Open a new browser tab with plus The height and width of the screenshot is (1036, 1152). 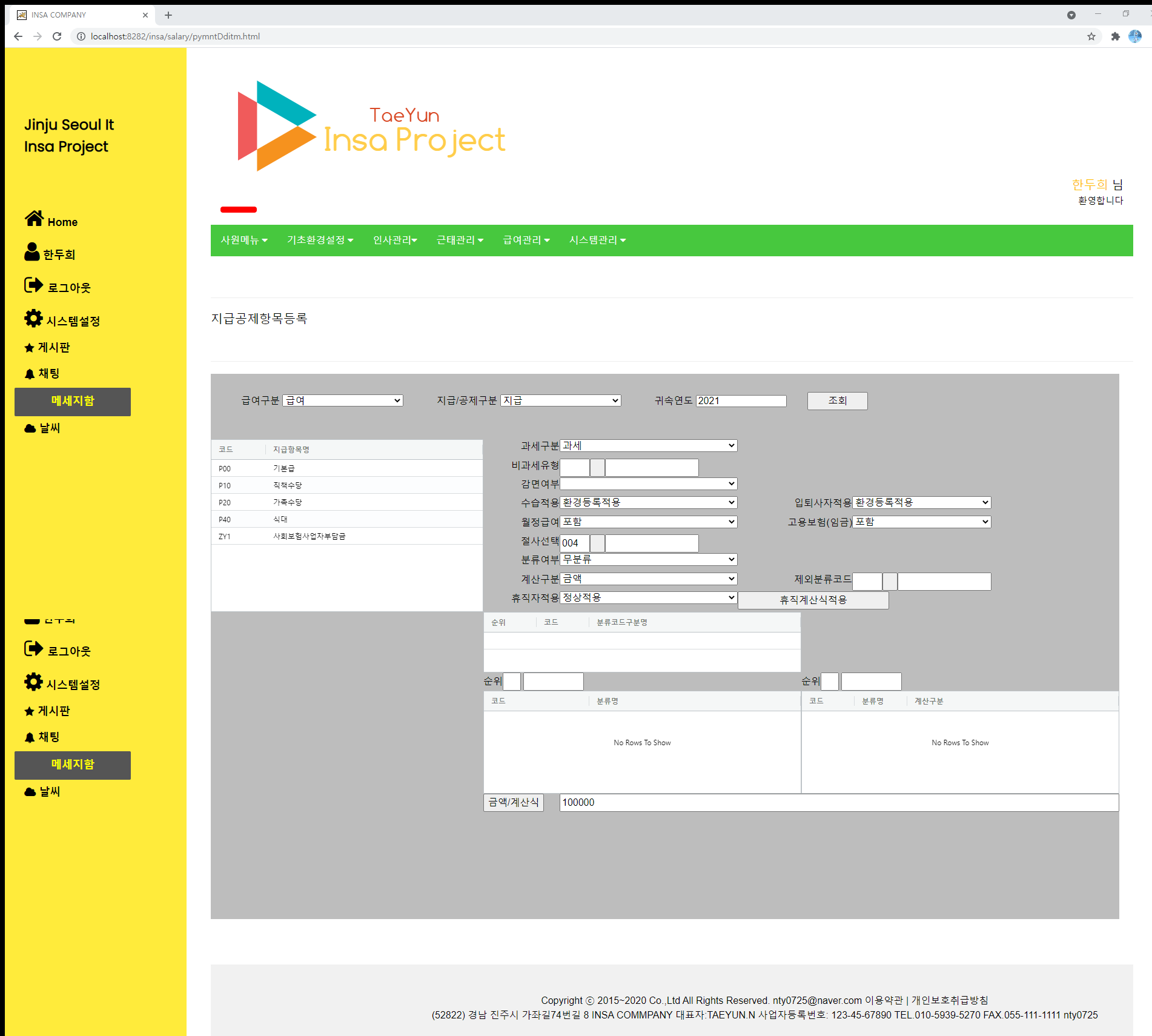click(x=168, y=15)
